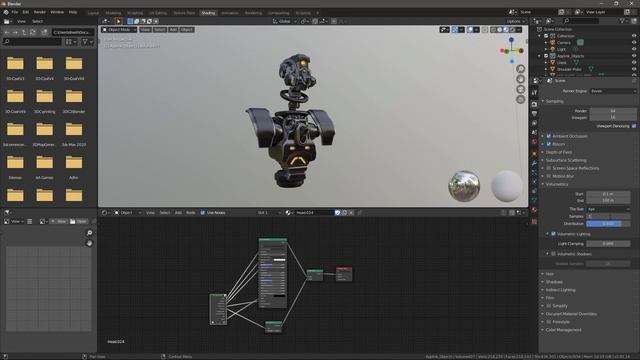Toggle viewport gizmo visibility
The height and width of the screenshot is (360, 640).
[455, 30]
